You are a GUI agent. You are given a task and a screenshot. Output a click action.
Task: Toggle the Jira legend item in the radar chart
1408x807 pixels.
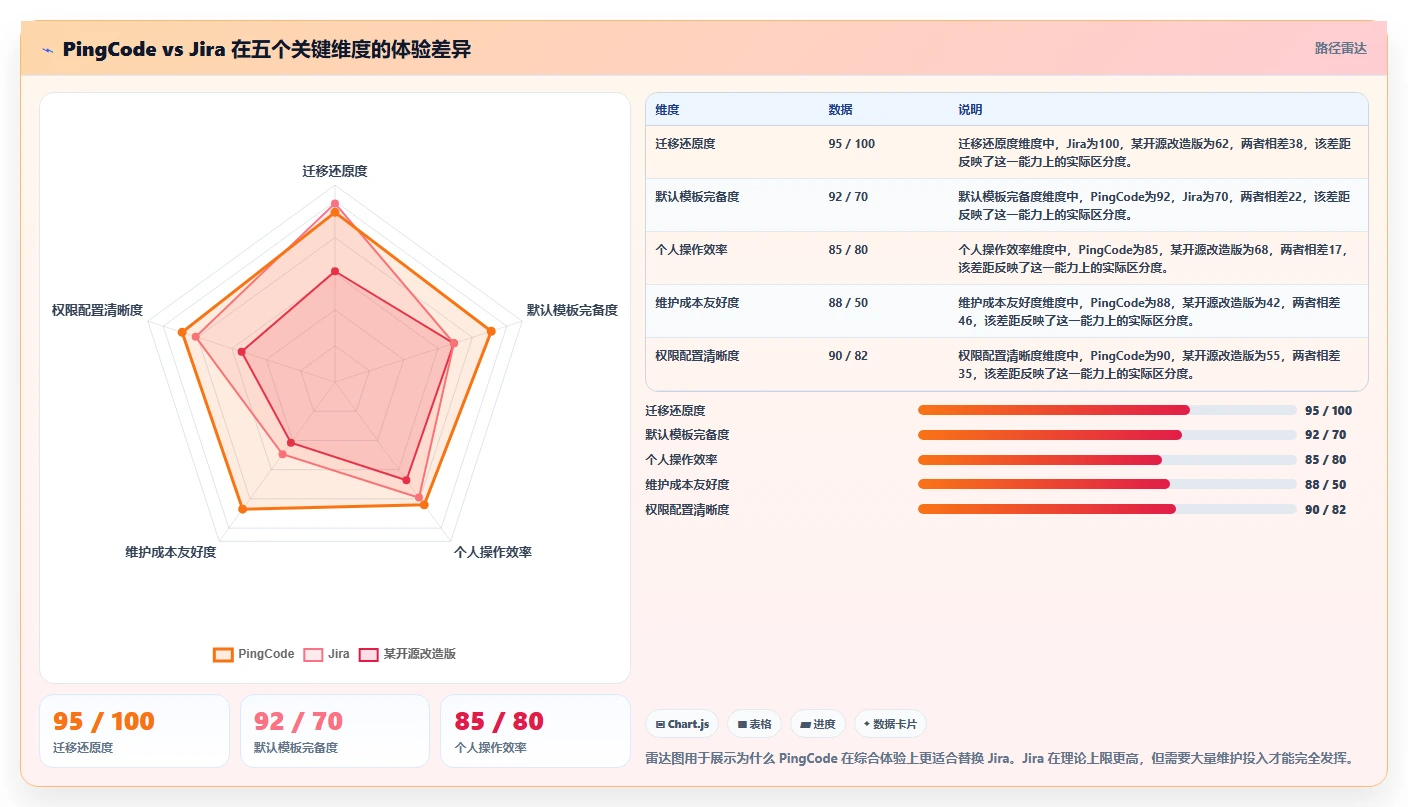click(327, 654)
